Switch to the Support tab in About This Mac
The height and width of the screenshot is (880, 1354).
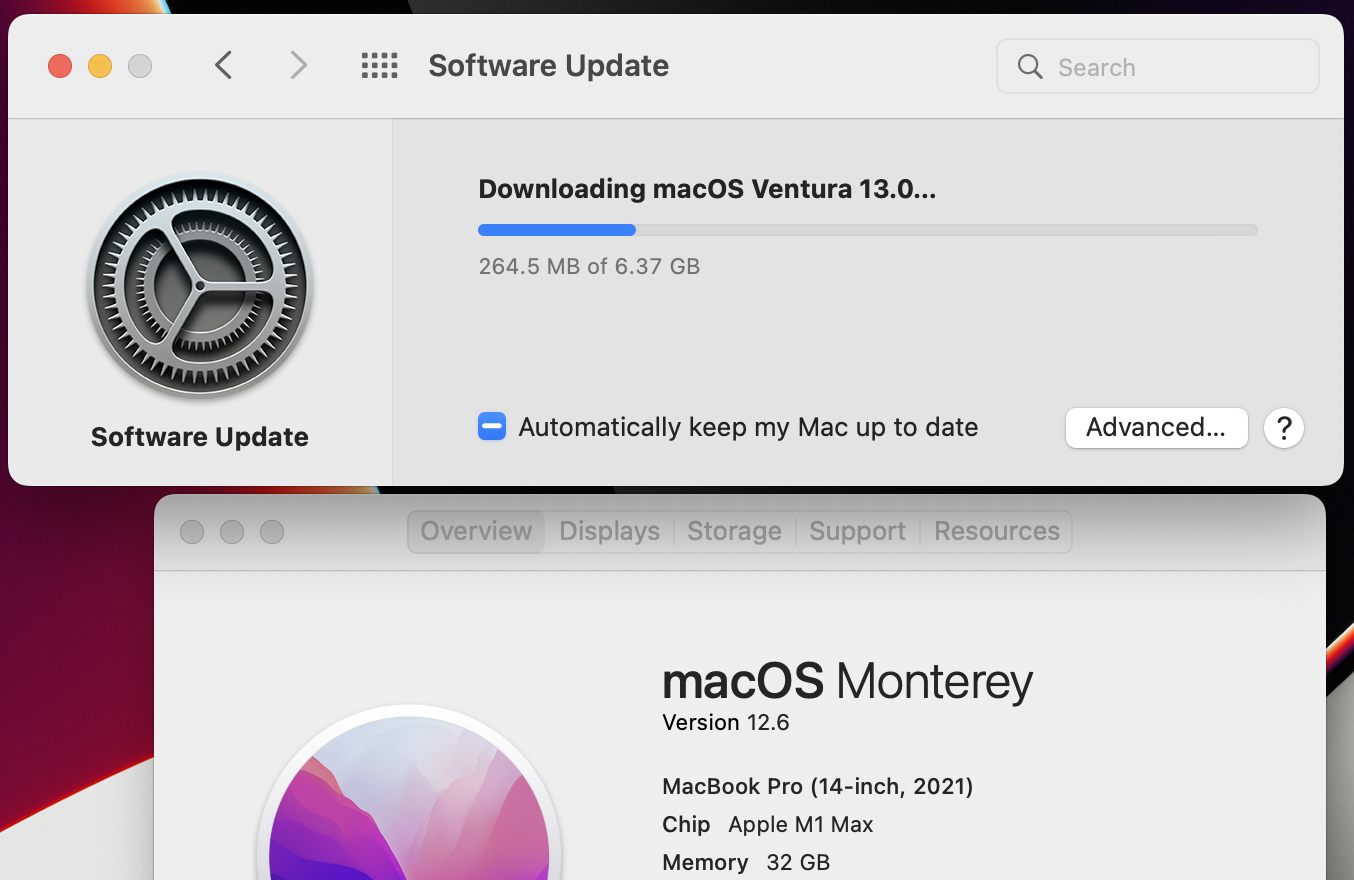pyautogui.click(x=858, y=531)
